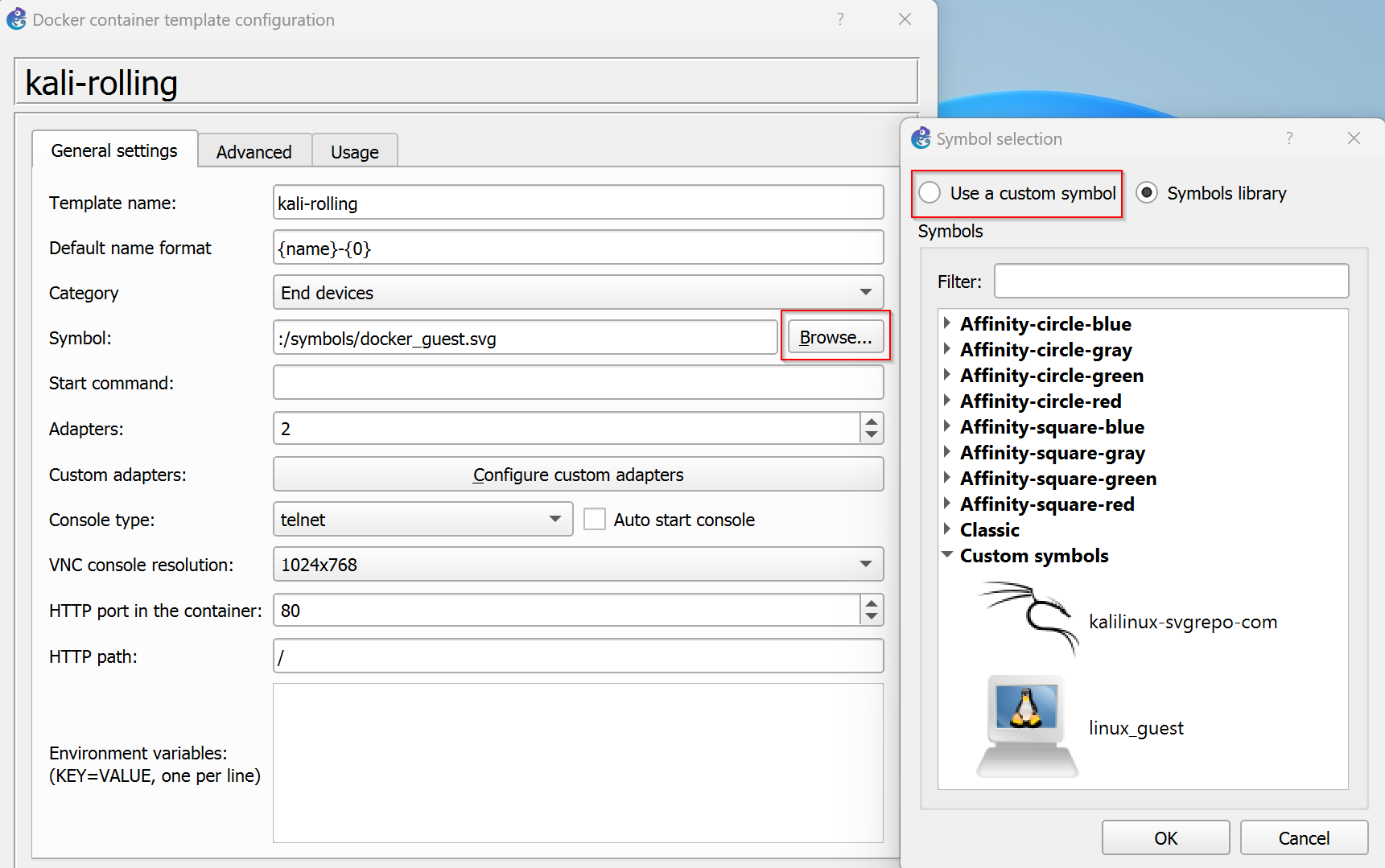Screen dimensions: 1385x868
Task: Expand the Affinity-circle-blue symbol group
Action: tap(947, 323)
